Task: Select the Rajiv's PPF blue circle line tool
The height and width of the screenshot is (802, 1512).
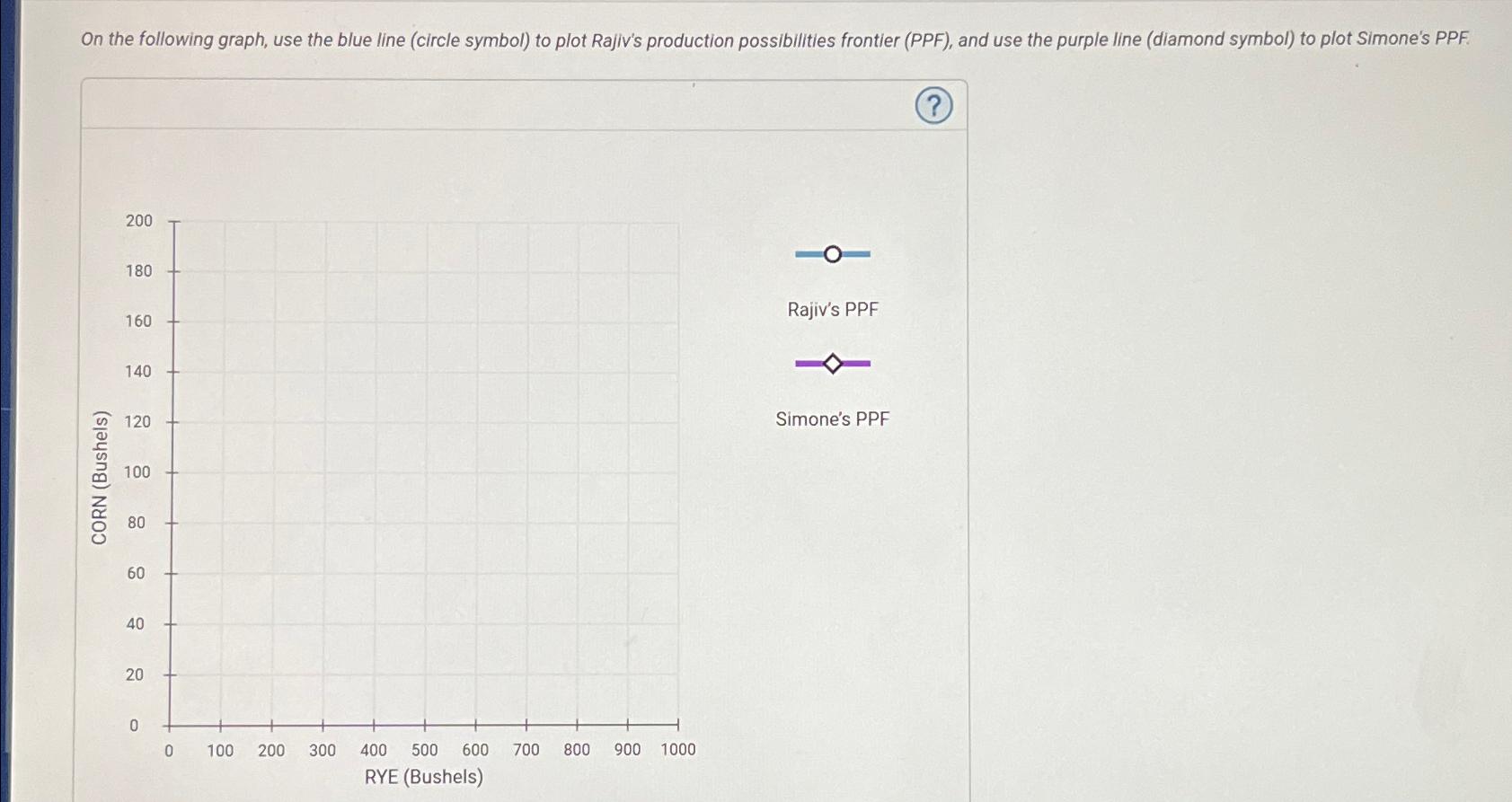Action: 833,255
